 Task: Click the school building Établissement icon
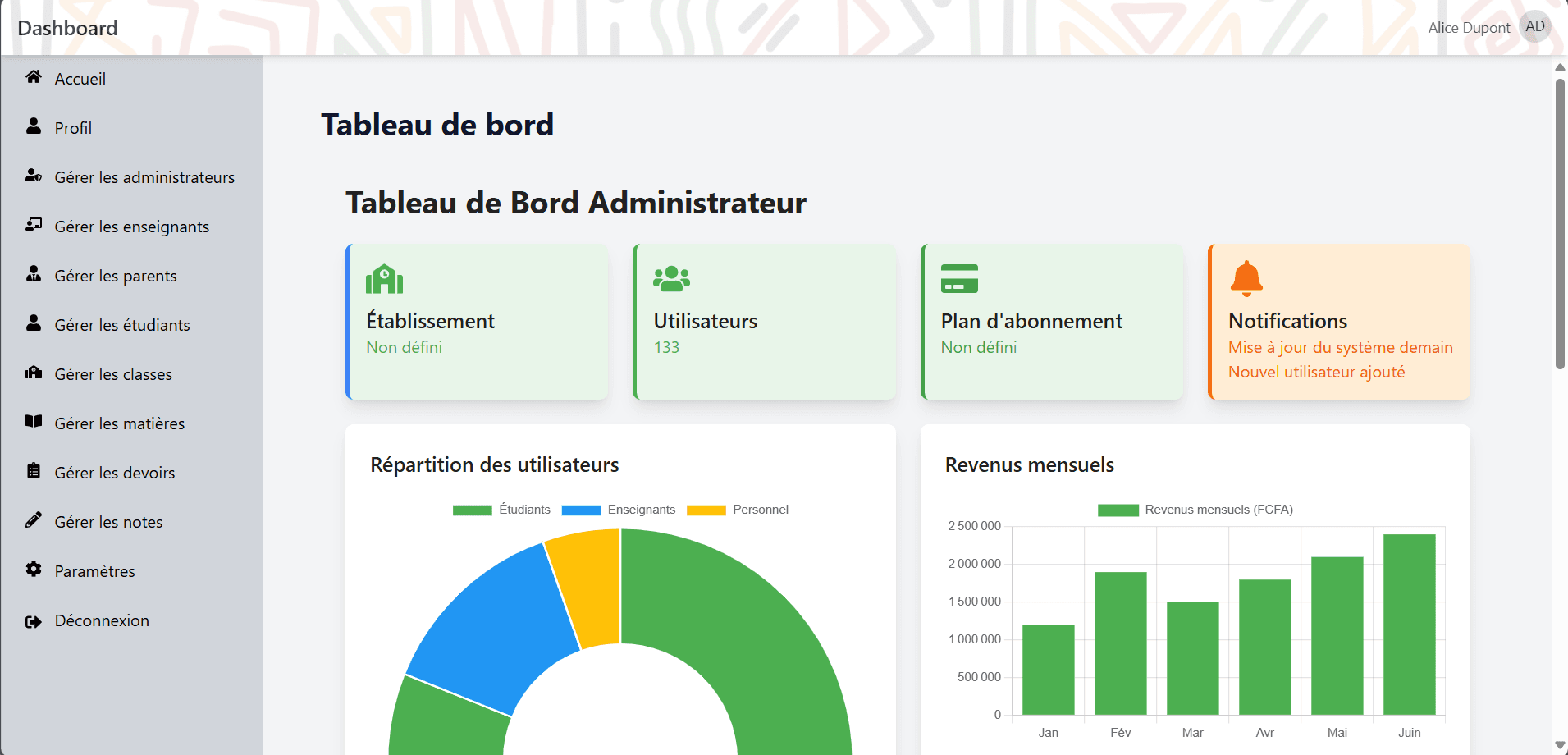(x=384, y=279)
